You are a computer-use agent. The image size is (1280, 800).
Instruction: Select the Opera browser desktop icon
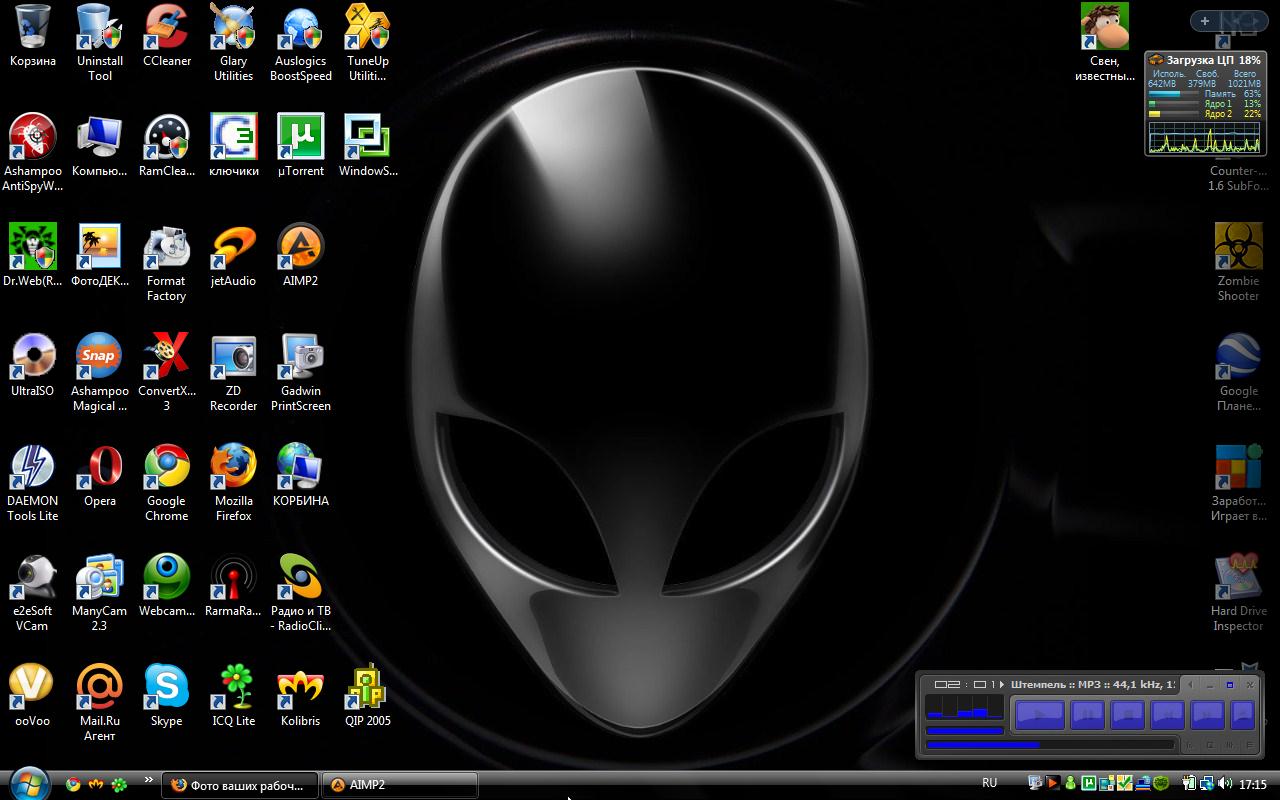coord(100,477)
